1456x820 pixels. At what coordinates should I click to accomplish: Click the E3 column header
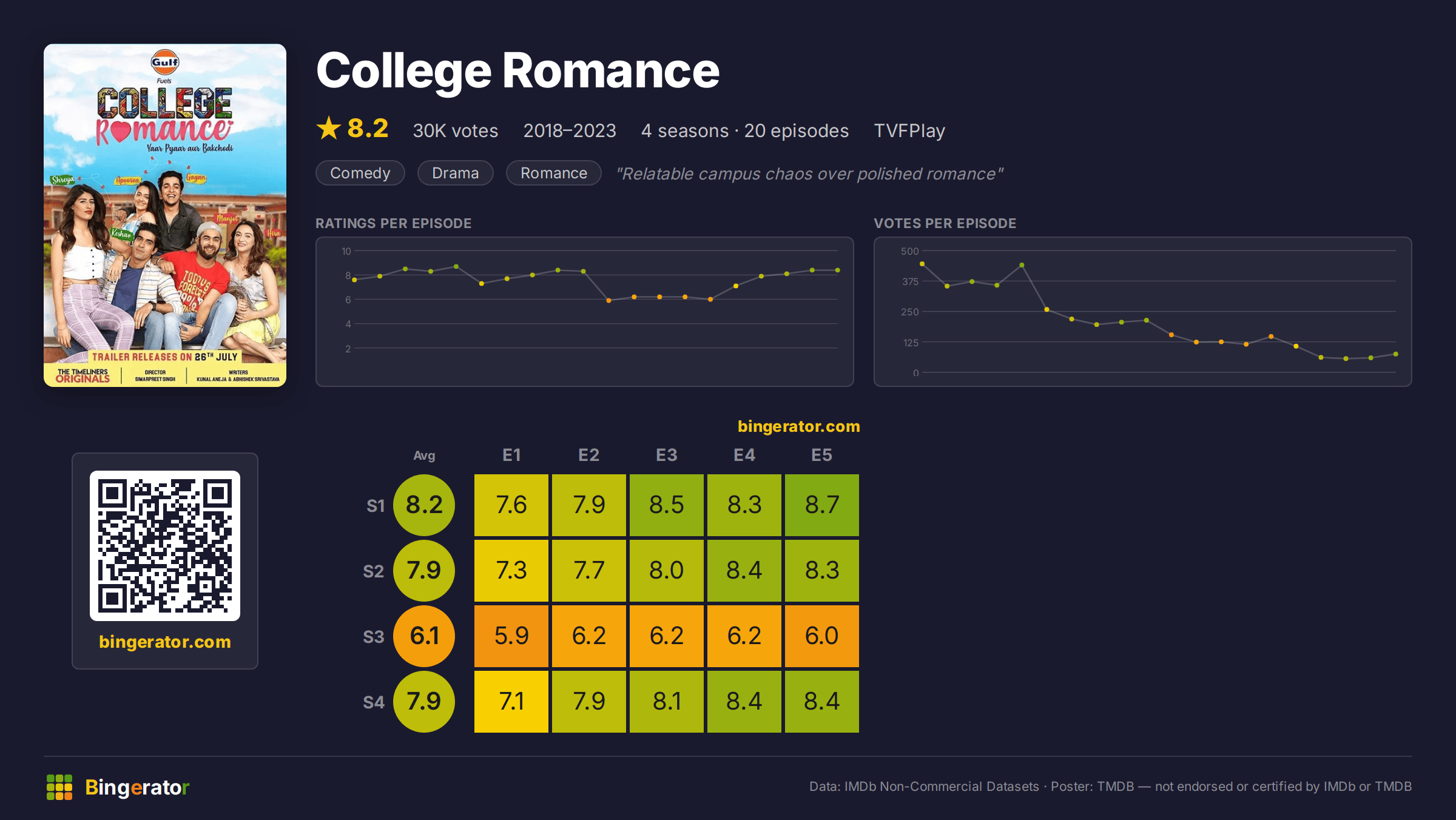pyautogui.click(x=667, y=455)
